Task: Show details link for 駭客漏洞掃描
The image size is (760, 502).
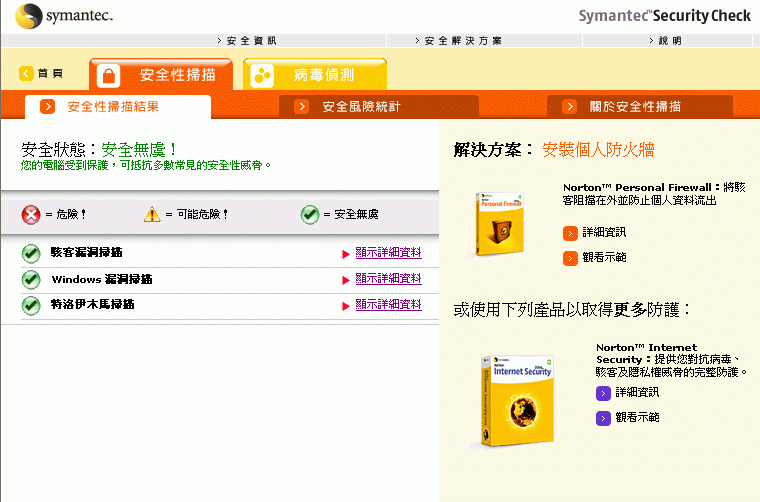Action: [x=388, y=252]
